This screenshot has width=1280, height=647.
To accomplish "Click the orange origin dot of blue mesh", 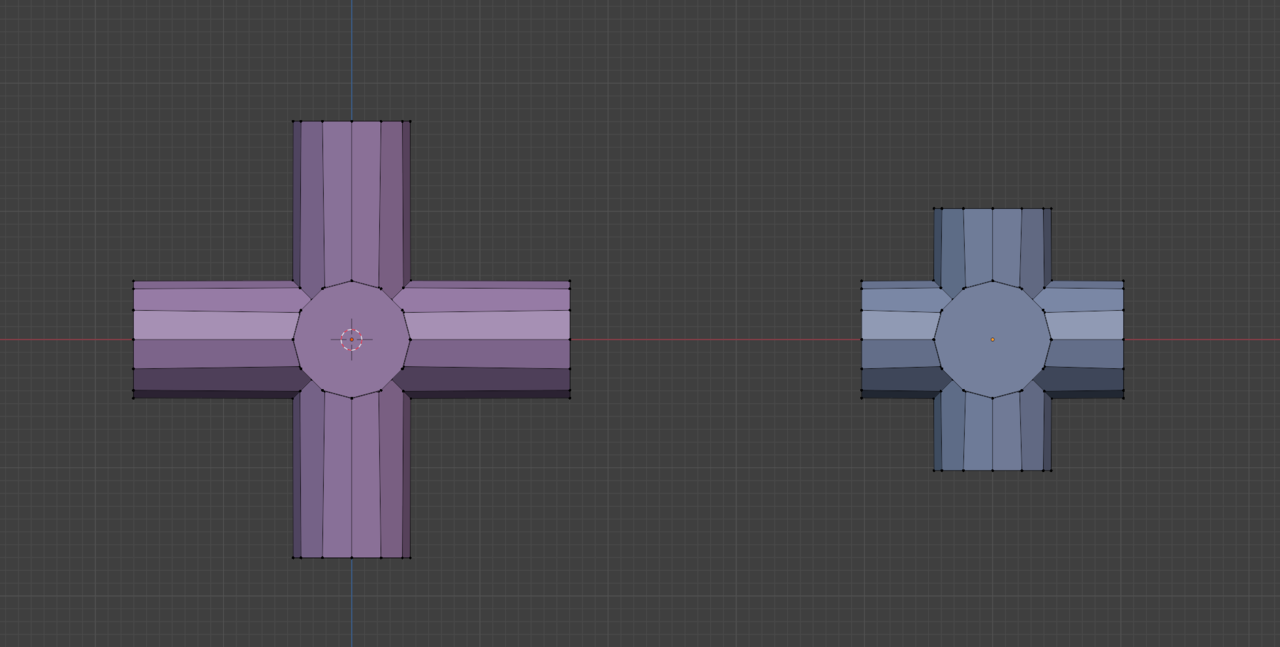I will (993, 339).
